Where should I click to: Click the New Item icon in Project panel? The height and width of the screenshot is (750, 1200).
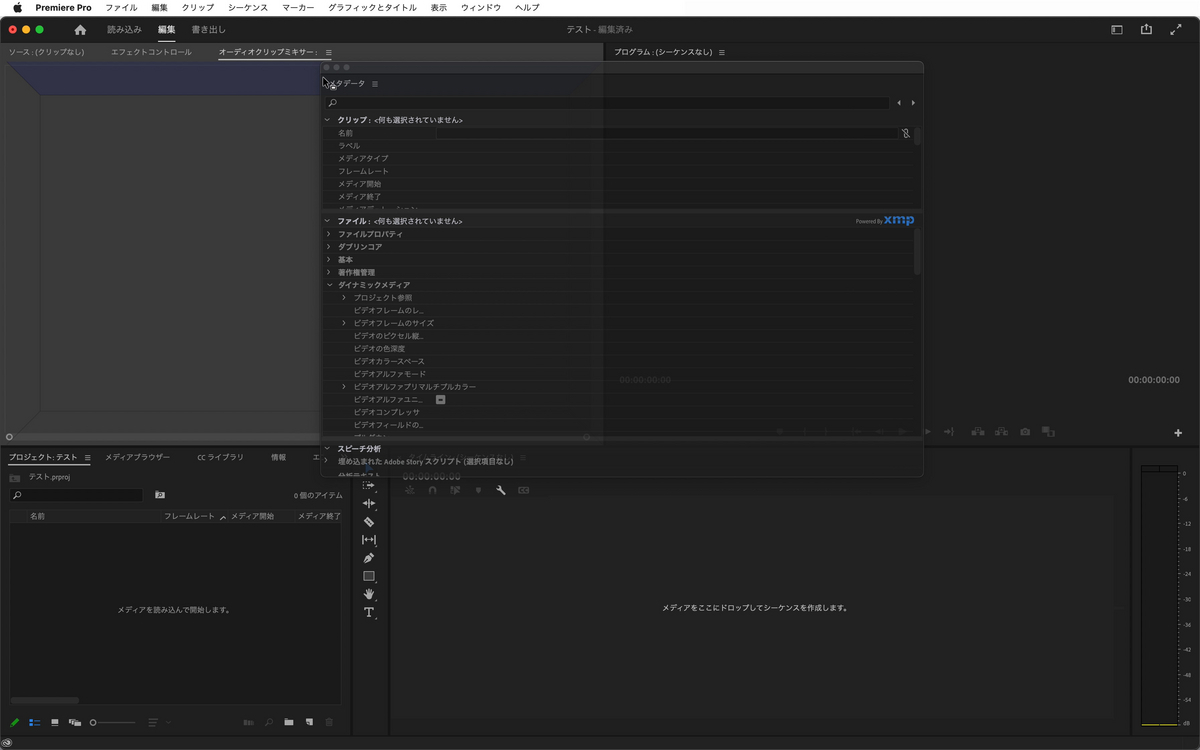309,722
